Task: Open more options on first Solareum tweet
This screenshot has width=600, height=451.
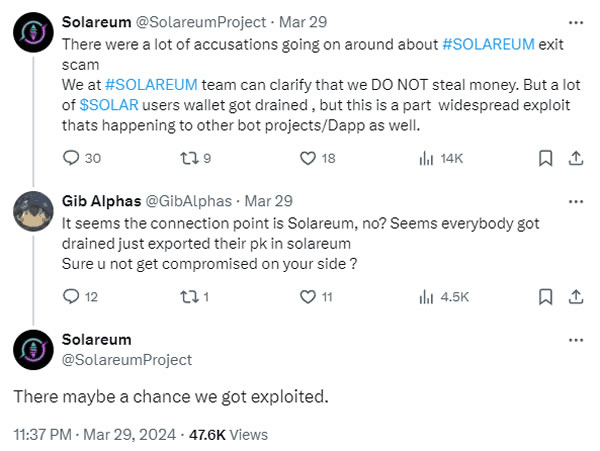Action: click(x=575, y=21)
